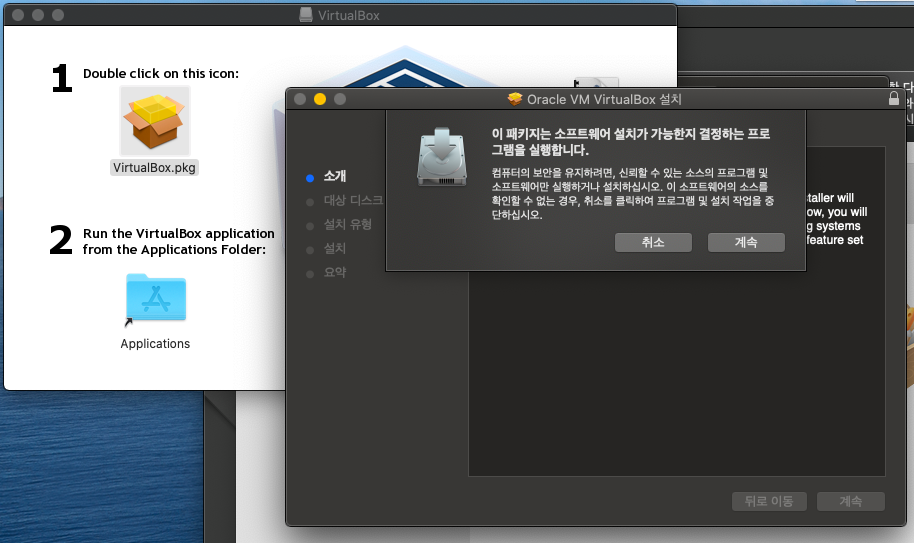This screenshot has width=914, height=543.
Task: Open the VirtualBox.pkg package icon
Action: click(154, 121)
